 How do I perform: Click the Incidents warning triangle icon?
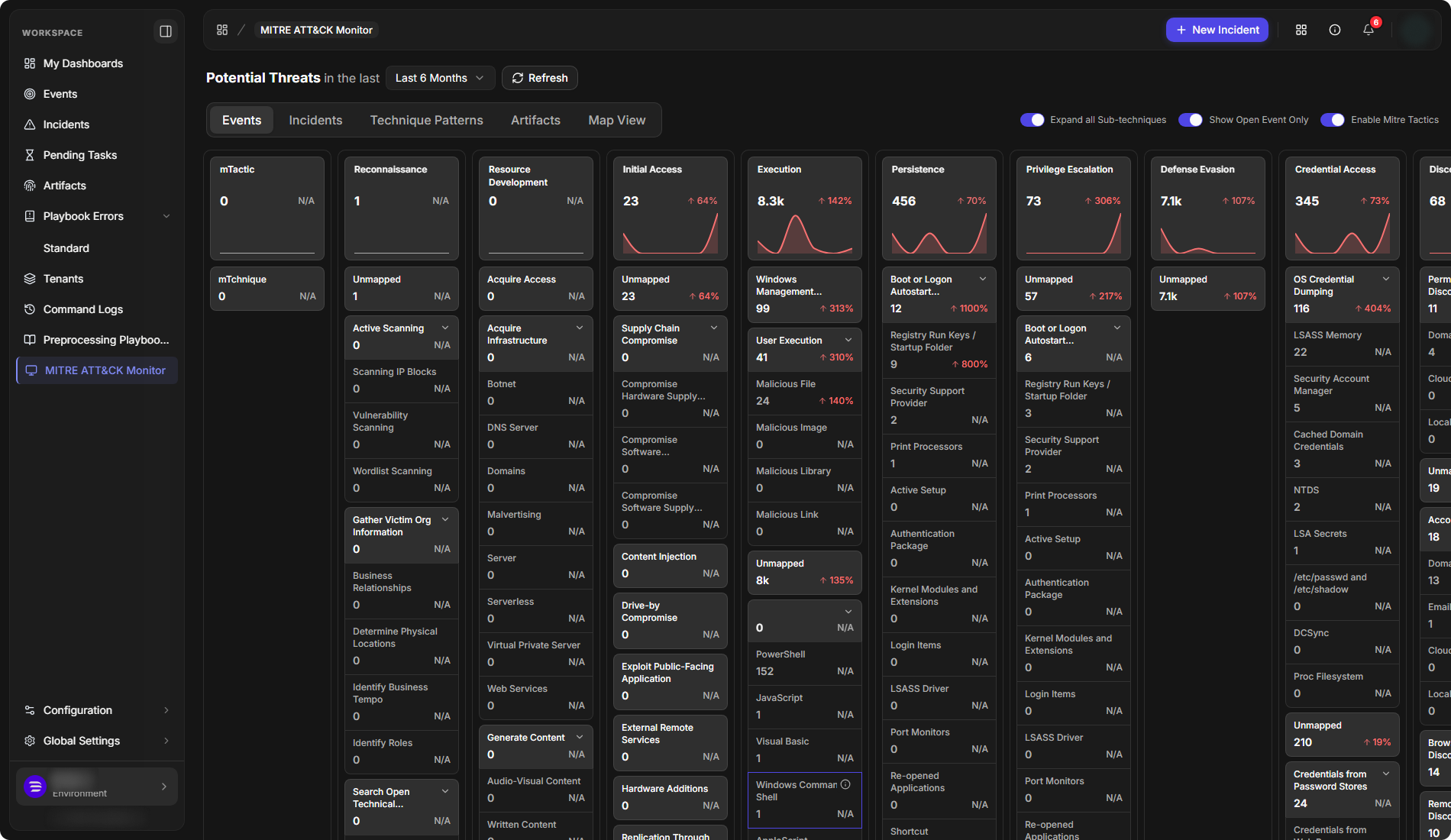point(30,124)
